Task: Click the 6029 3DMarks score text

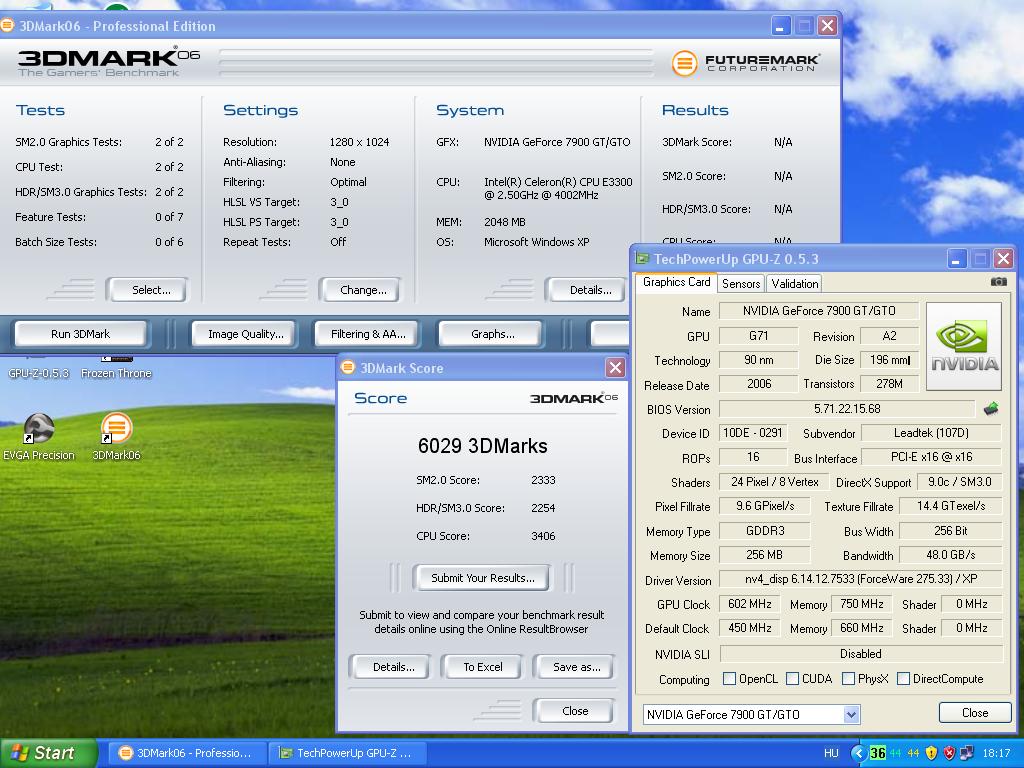Action: click(483, 446)
